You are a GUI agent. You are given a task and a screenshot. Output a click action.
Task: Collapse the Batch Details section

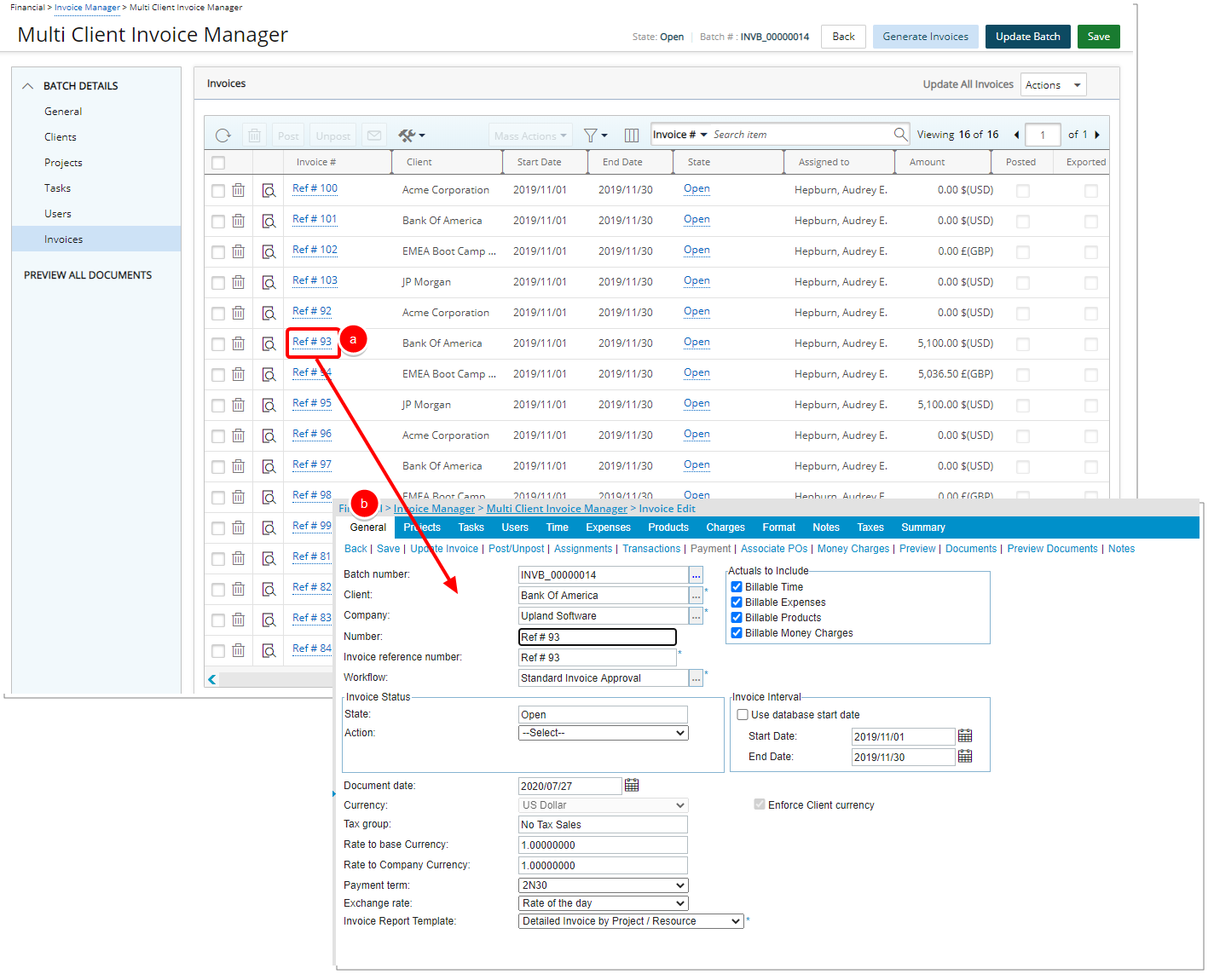click(x=28, y=86)
